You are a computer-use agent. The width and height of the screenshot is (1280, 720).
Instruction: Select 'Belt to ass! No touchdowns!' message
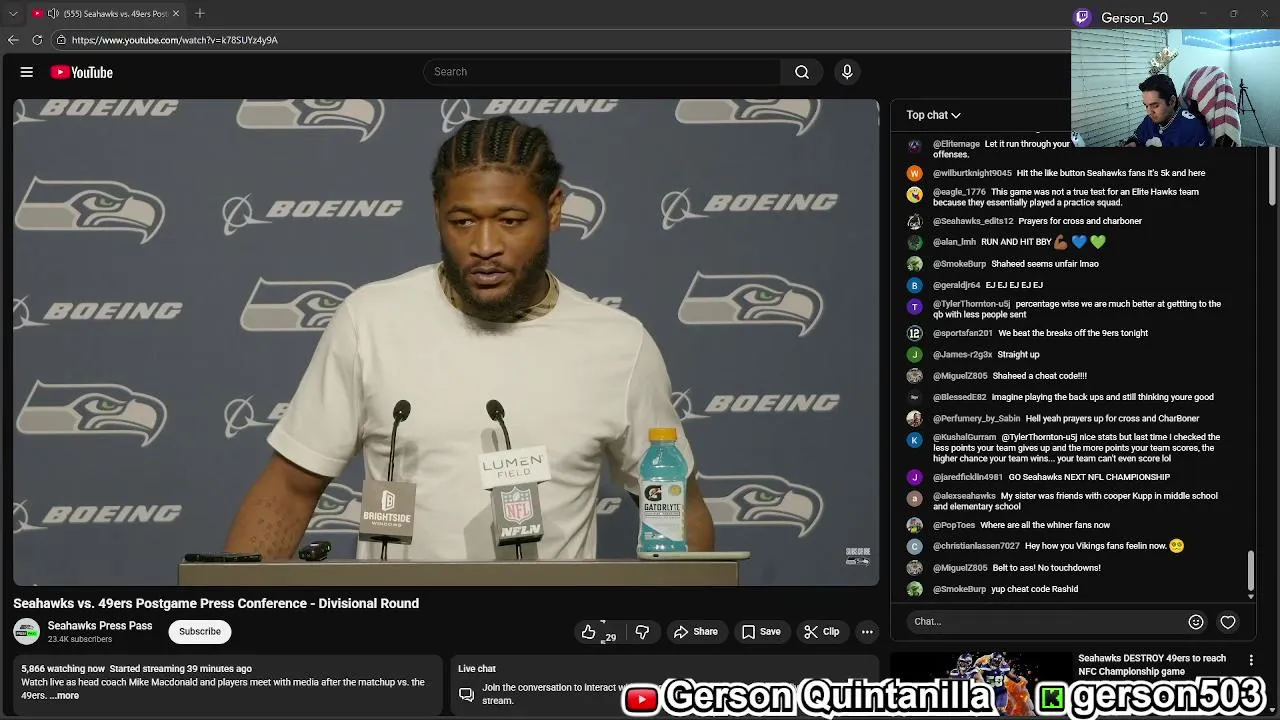(1046, 568)
